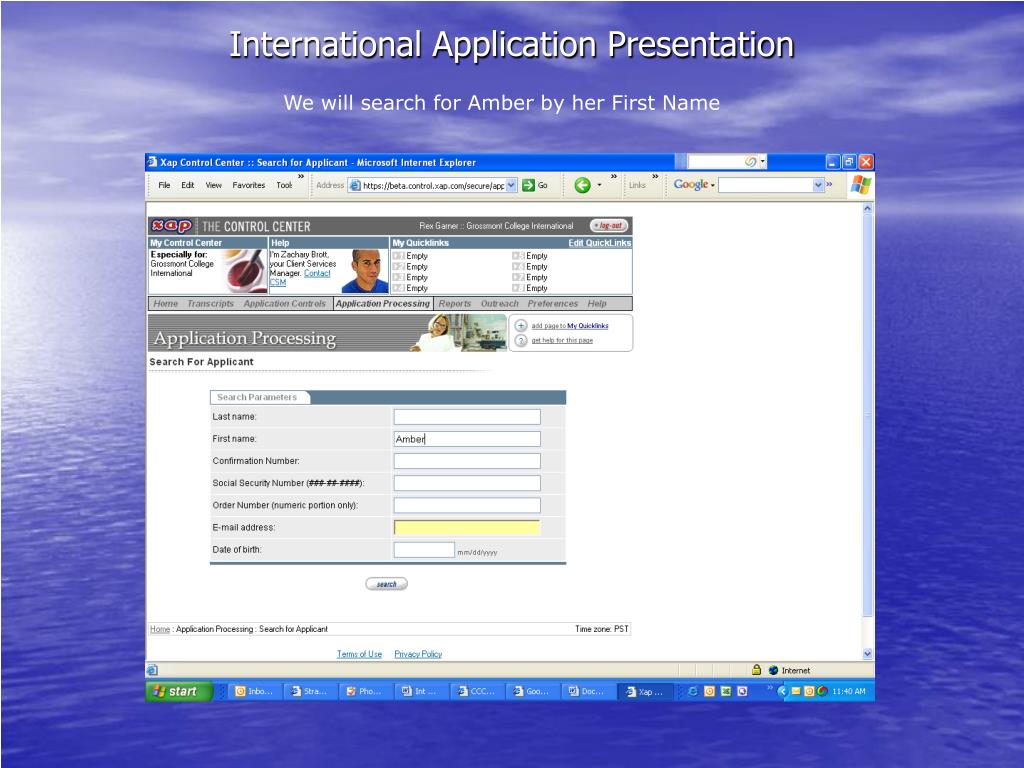The image size is (1024, 768).
Task: Click the Edit QuickLinks link
Action: click(x=600, y=243)
